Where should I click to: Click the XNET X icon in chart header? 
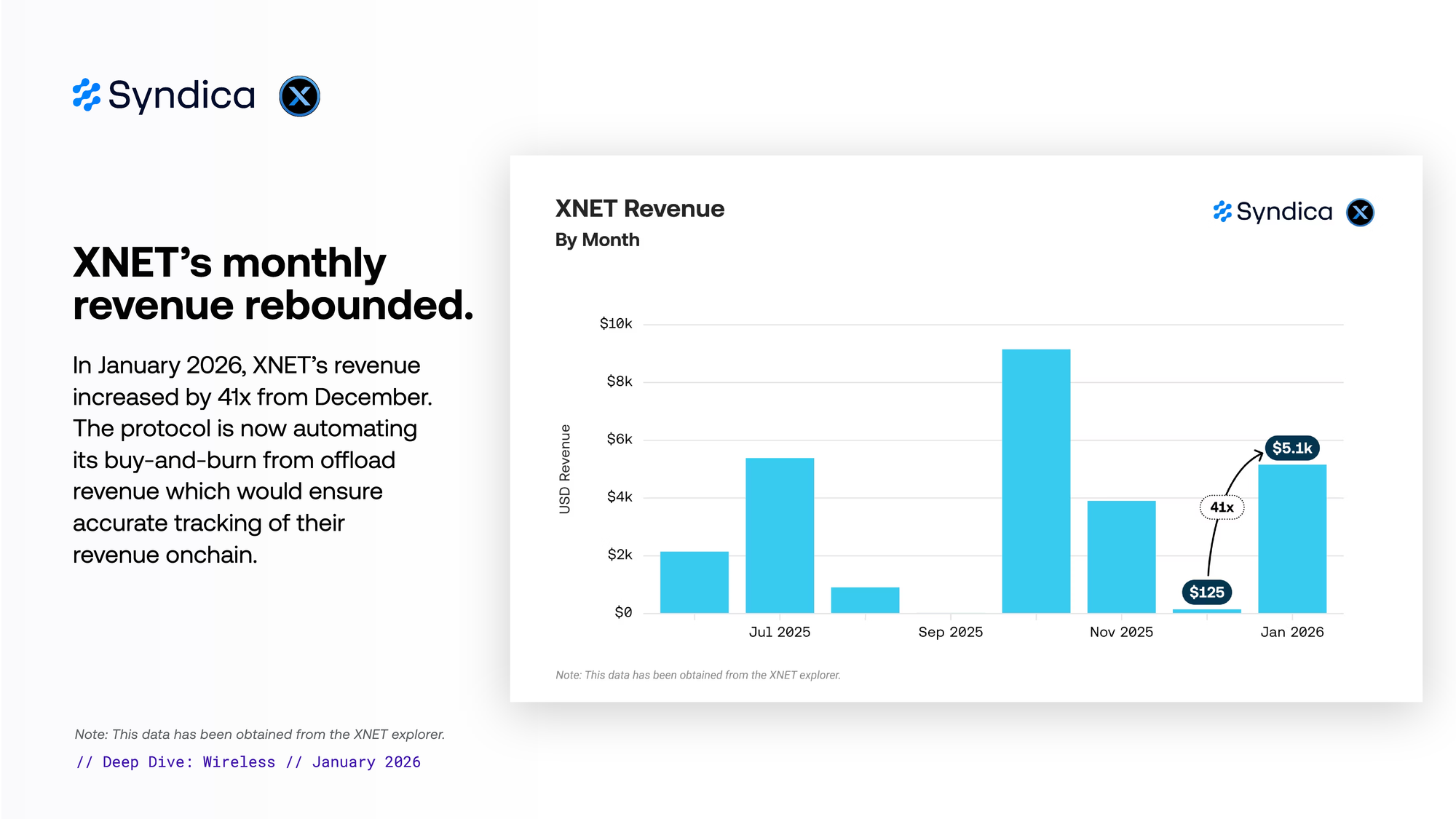[x=1360, y=213]
